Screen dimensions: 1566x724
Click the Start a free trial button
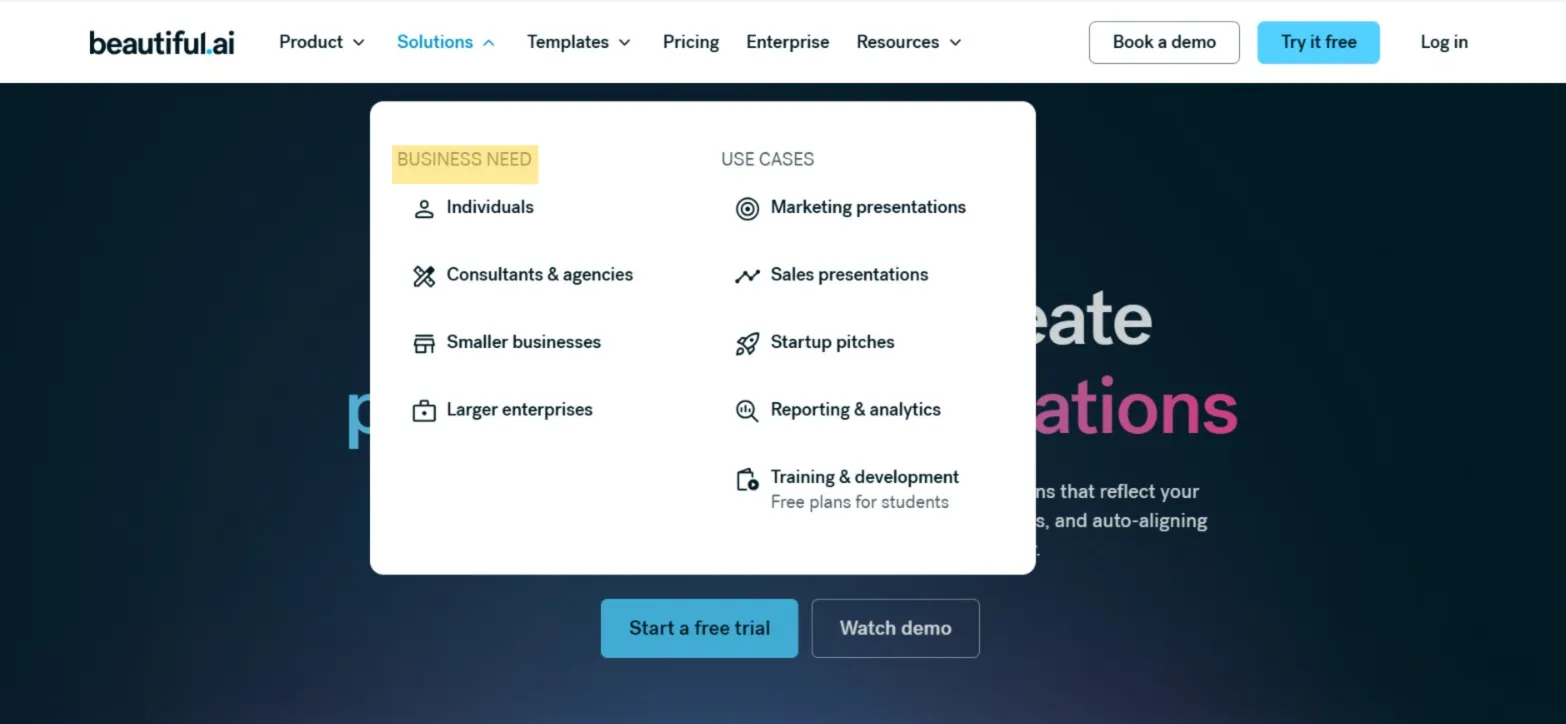(x=699, y=628)
